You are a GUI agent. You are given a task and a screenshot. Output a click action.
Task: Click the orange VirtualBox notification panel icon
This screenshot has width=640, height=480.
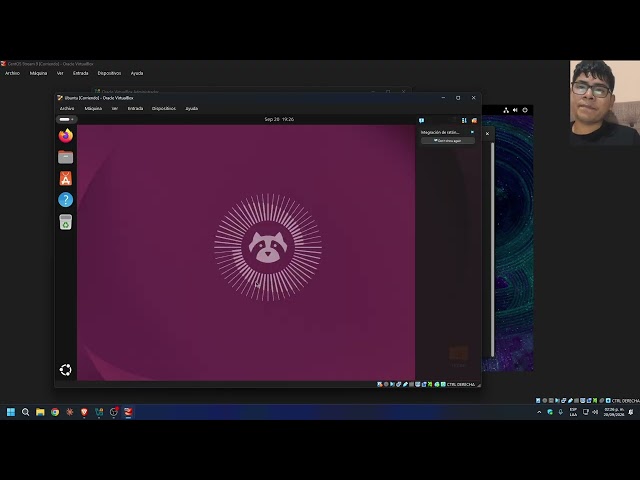pyautogui.click(x=474, y=120)
